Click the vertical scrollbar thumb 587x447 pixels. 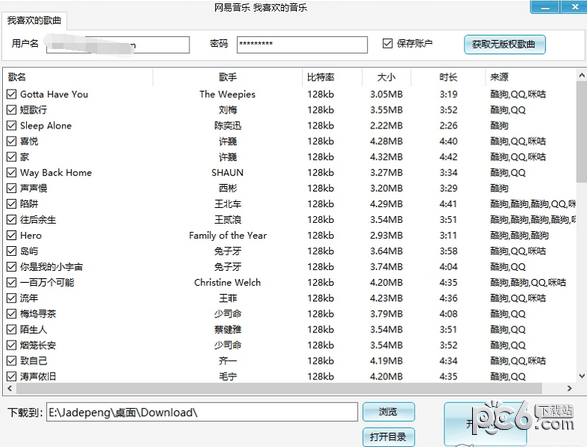[x=581, y=132]
